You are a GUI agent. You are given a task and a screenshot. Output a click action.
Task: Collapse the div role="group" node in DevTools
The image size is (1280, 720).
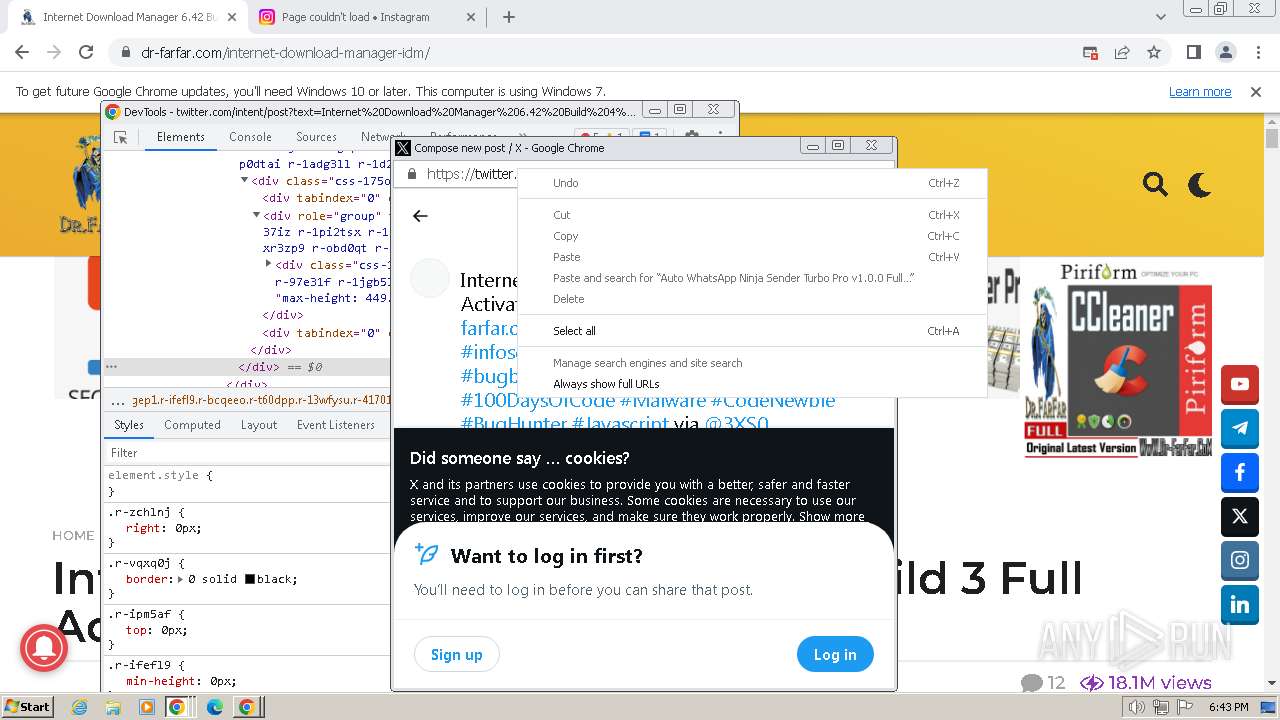pyautogui.click(x=256, y=215)
